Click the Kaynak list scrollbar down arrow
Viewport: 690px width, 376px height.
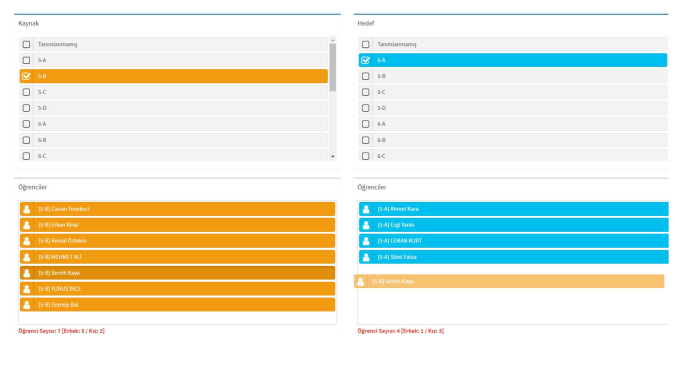[x=333, y=156]
